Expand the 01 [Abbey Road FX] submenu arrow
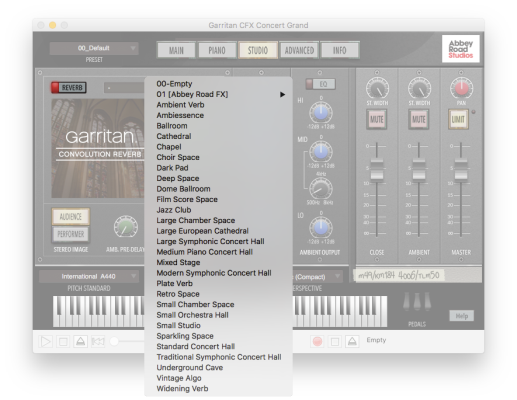The width and height of the screenshot is (517, 400). tap(282, 94)
